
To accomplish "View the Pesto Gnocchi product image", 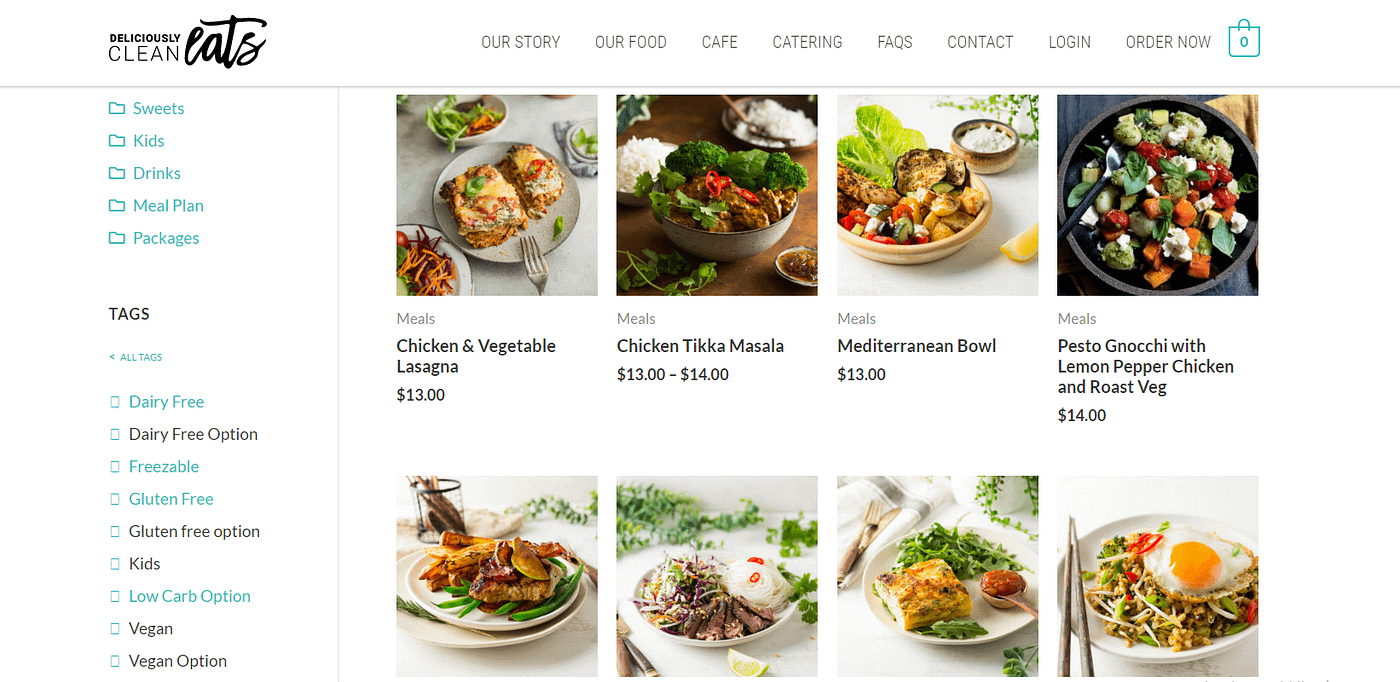I will pyautogui.click(x=1158, y=195).
